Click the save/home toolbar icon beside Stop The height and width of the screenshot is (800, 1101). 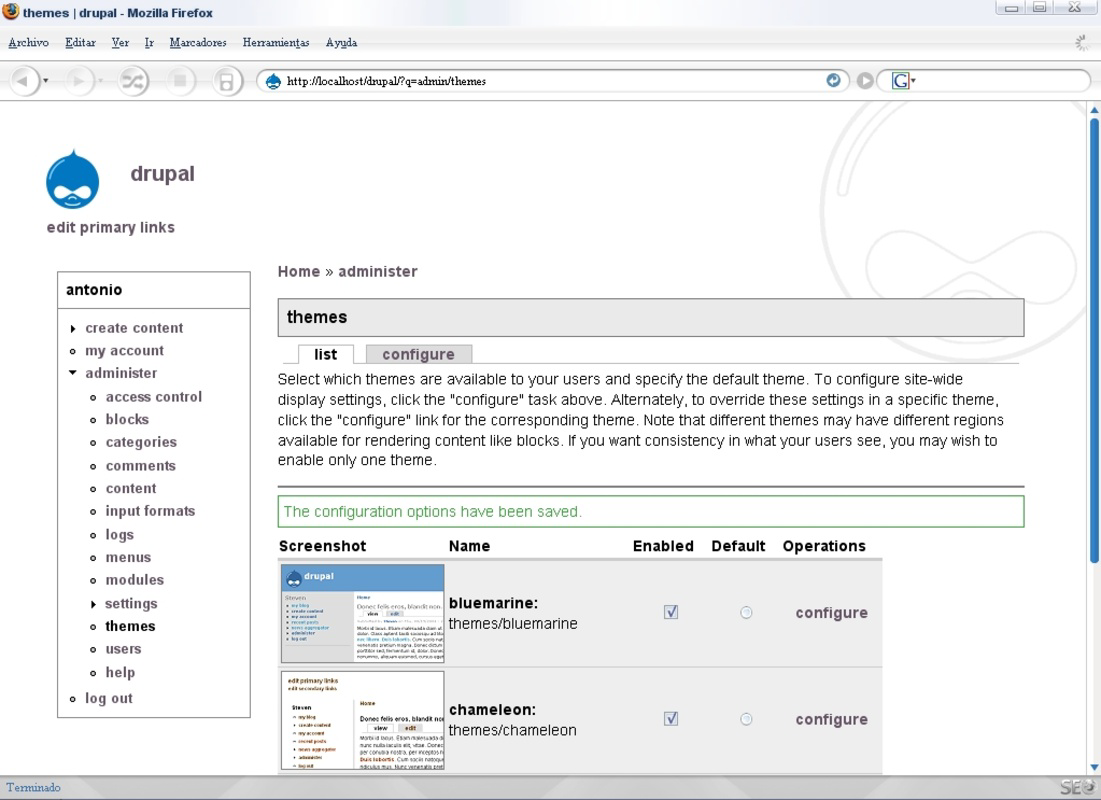[226, 81]
